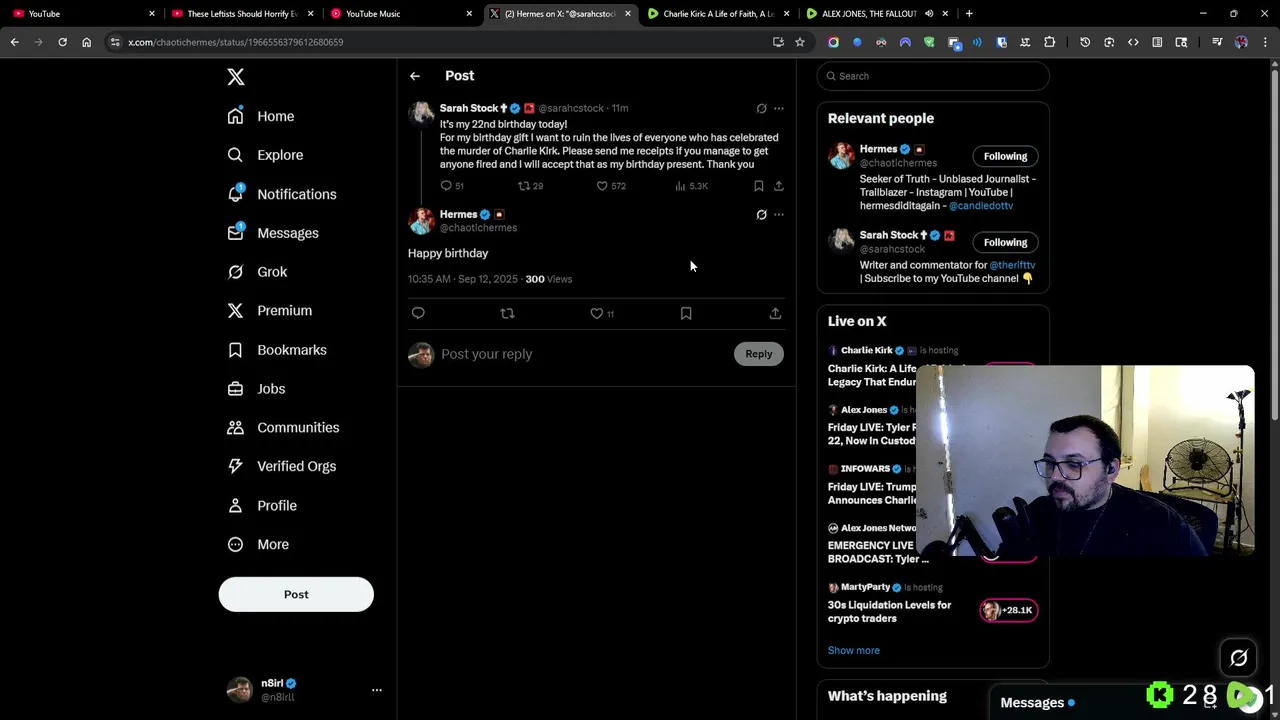The height and width of the screenshot is (720, 1280).
Task: Open Sarah Stock's avatar on her post
Action: click(421, 113)
